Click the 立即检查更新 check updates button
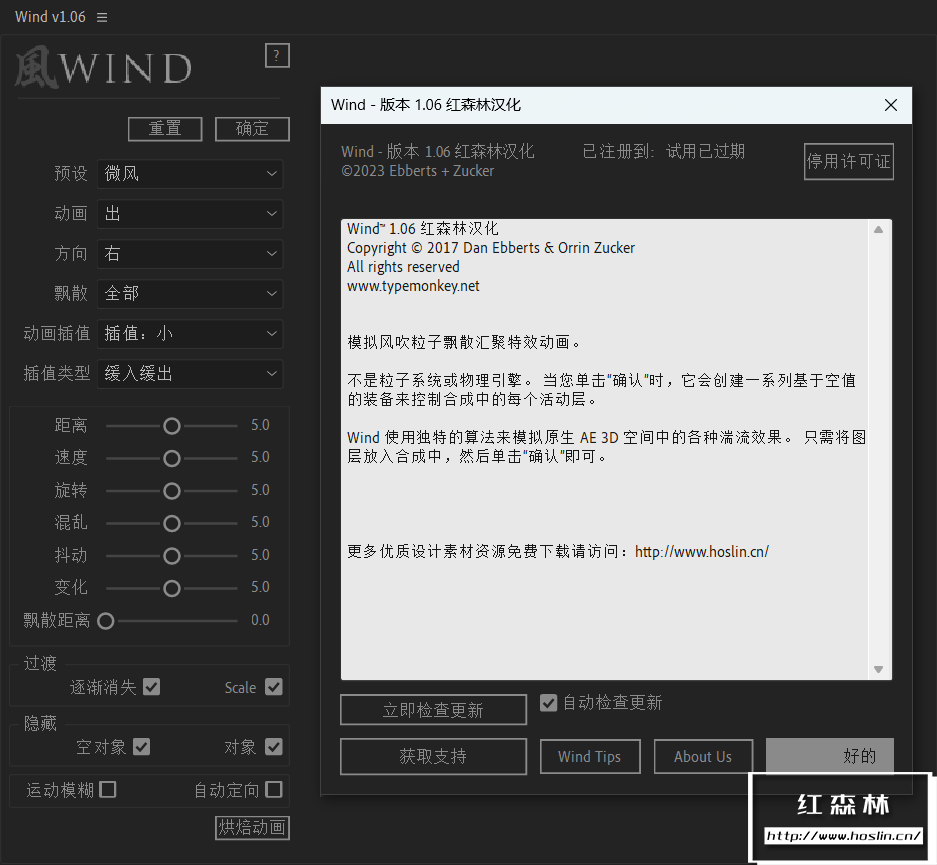 [433, 710]
